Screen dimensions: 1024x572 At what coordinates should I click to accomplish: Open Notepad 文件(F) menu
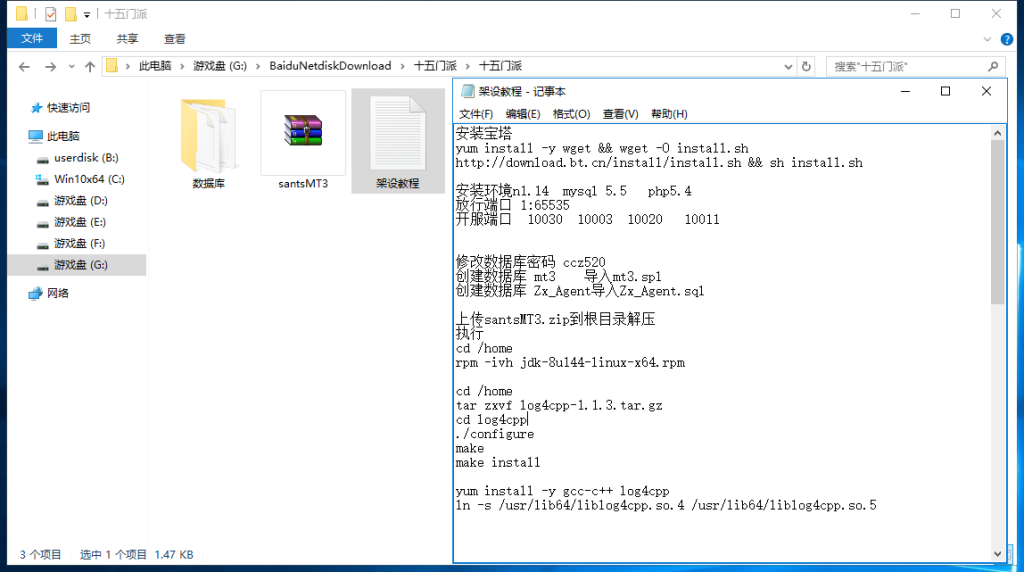click(x=475, y=114)
